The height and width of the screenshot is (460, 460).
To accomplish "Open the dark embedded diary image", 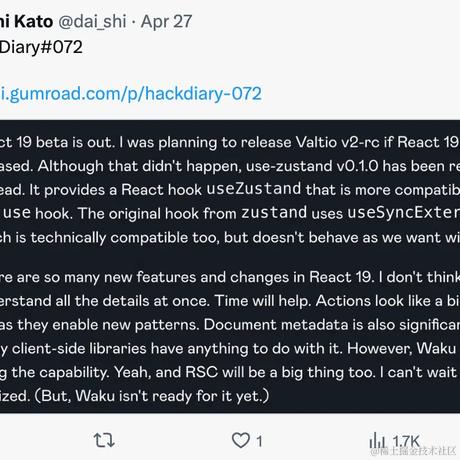I will click(230, 266).
